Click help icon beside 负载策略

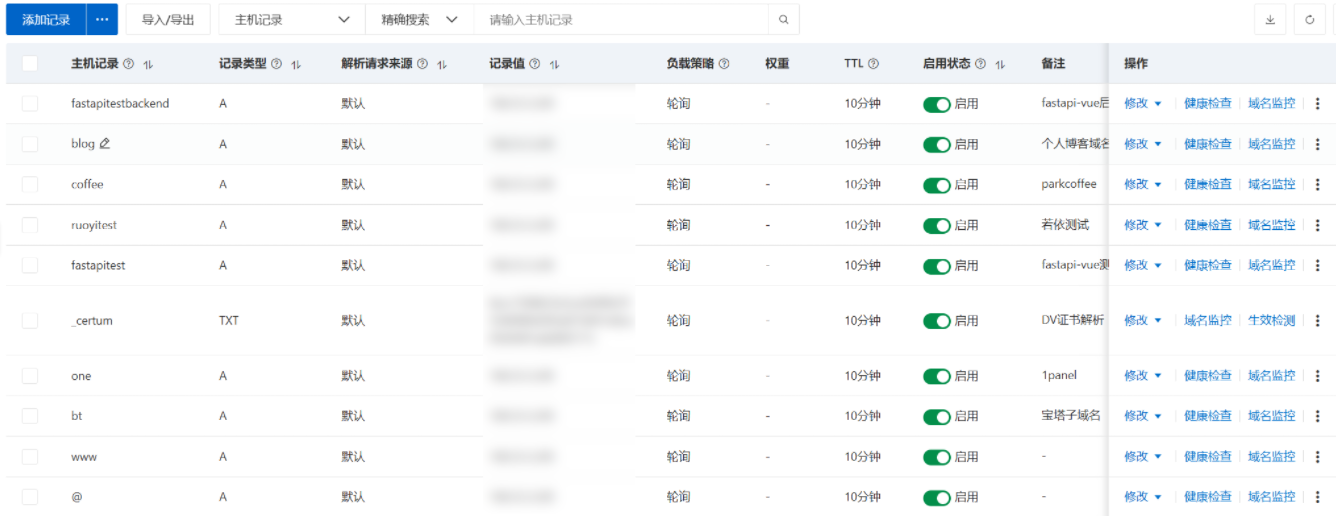tap(724, 64)
